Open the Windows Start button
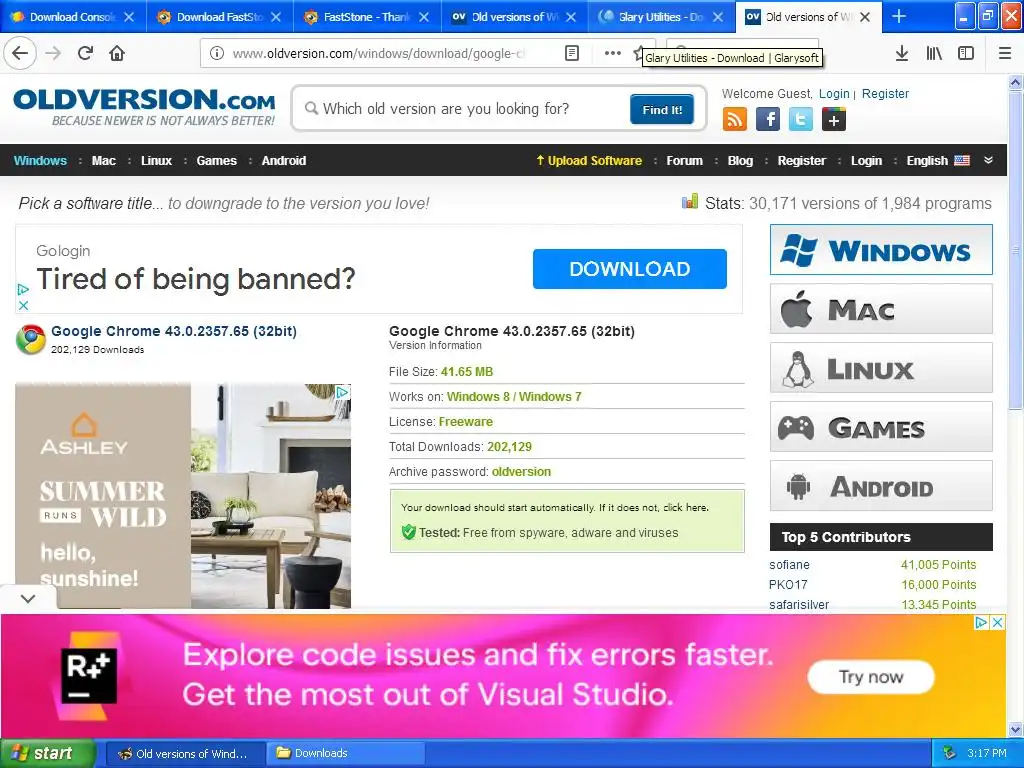Image resolution: width=1024 pixels, height=768 pixels. pos(47,753)
